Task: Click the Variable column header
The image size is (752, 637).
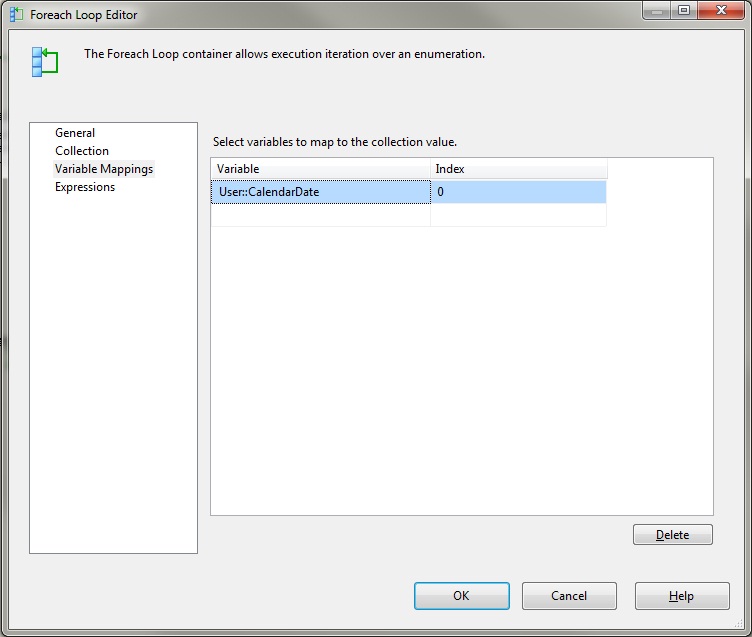Action: 320,169
